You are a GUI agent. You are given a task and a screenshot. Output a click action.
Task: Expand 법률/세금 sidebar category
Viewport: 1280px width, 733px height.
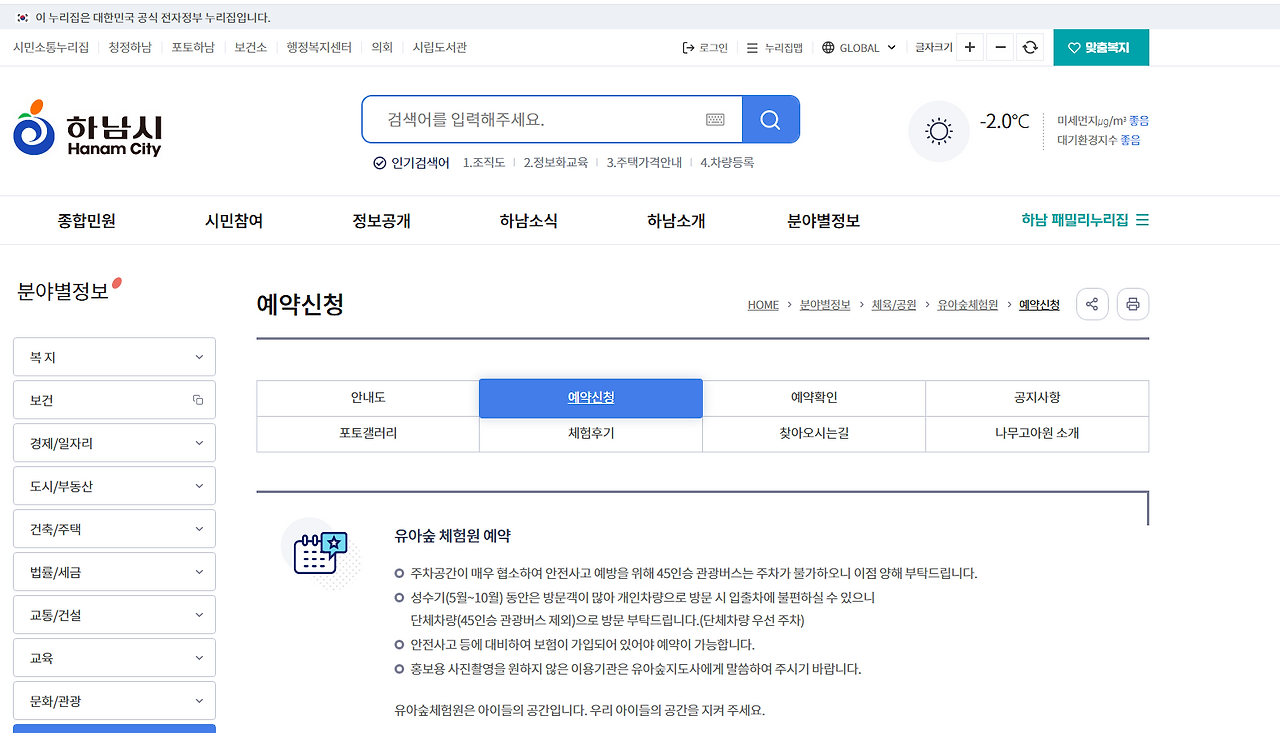(x=114, y=572)
